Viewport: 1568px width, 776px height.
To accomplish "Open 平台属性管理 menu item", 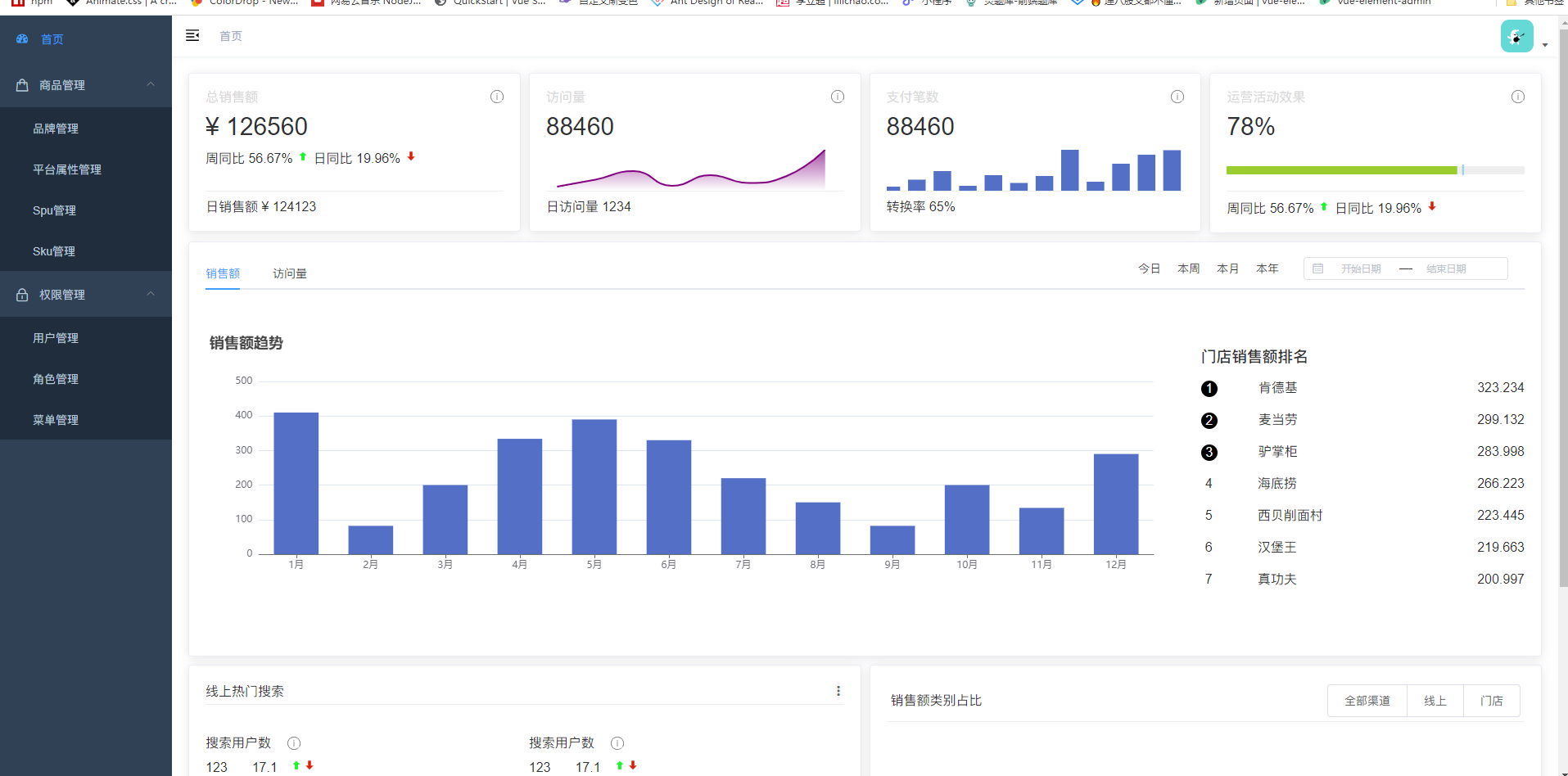I will point(86,169).
